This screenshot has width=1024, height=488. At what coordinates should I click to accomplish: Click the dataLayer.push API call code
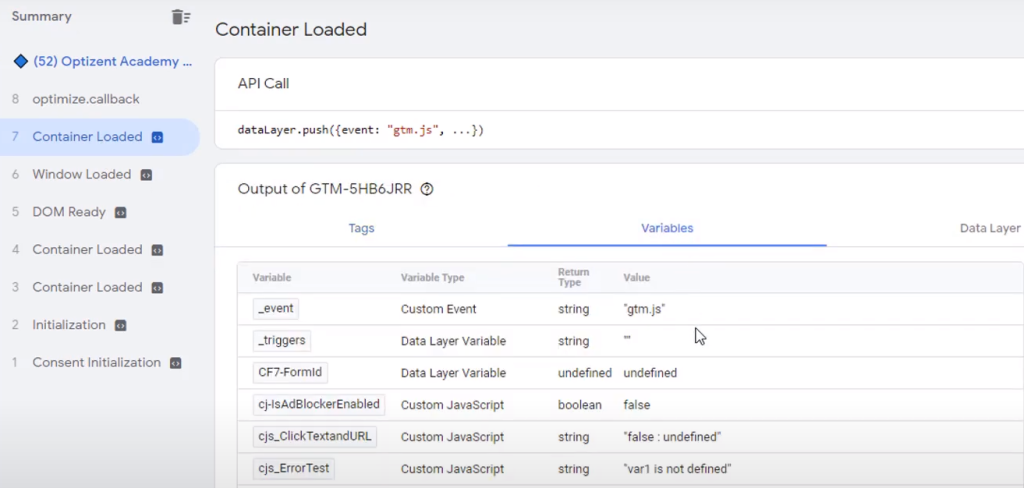(360, 130)
